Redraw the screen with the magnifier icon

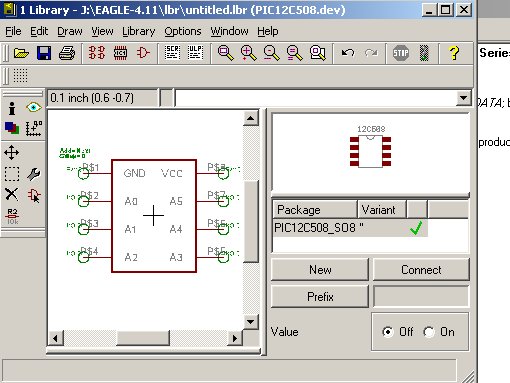[x=295, y=53]
